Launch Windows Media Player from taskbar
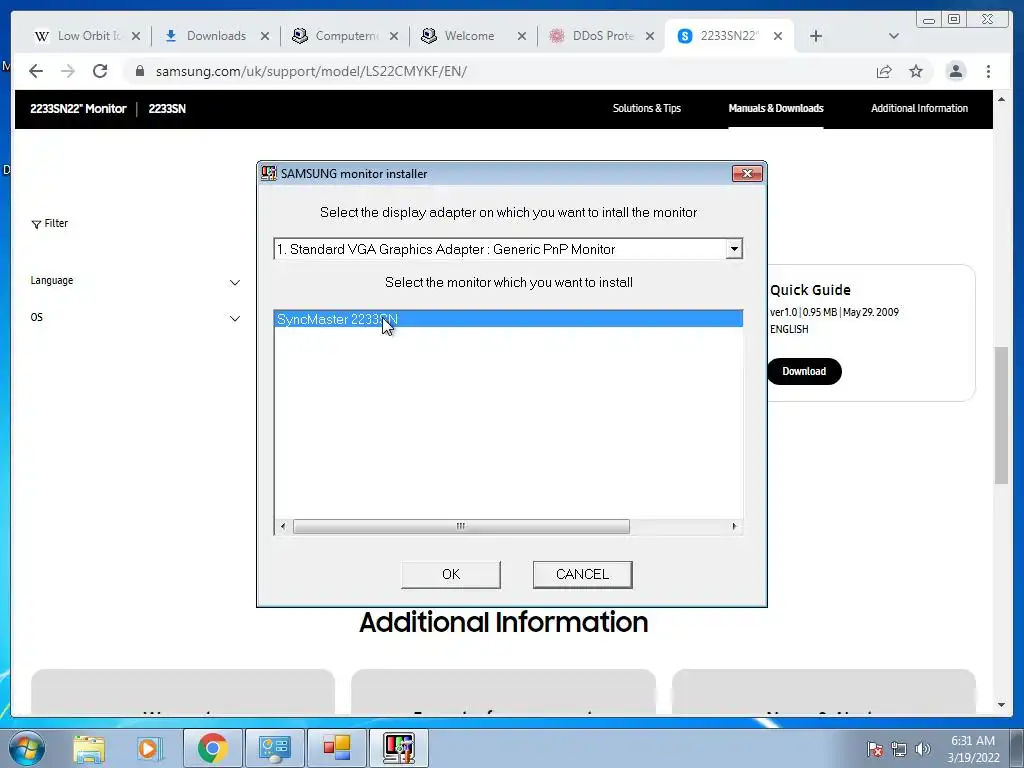The height and width of the screenshot is (768, 1024). [x=149, y=748]
